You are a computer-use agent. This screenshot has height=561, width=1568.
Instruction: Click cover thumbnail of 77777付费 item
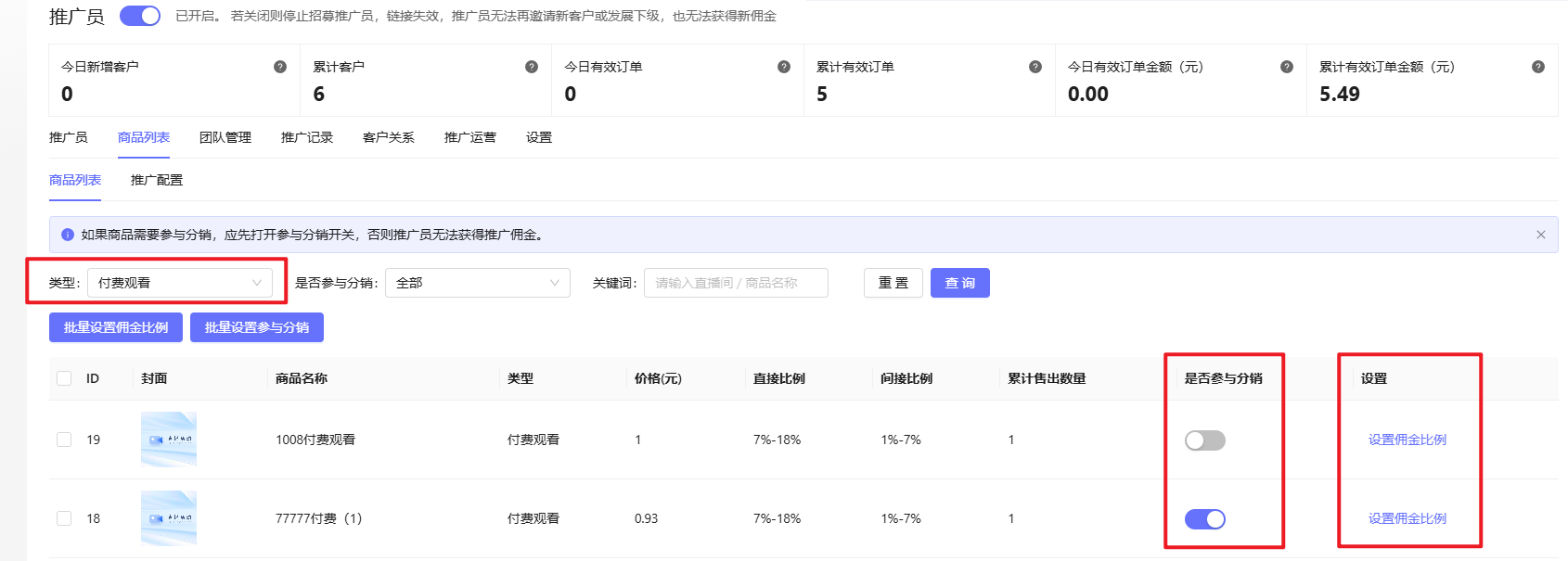click(169, 518)
